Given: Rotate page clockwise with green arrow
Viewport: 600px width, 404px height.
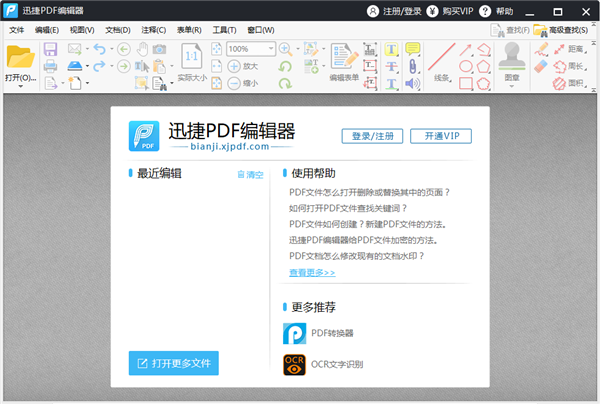Looking at the screenshot, I should pos(285,83).
